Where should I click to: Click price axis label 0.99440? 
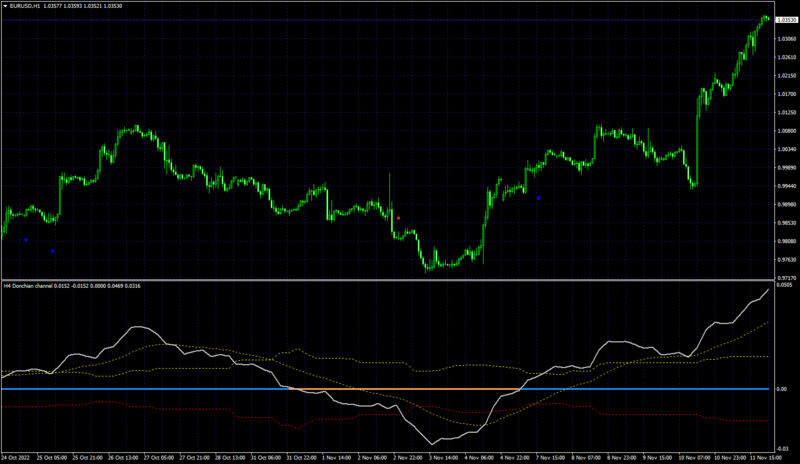tap(786, 186)
